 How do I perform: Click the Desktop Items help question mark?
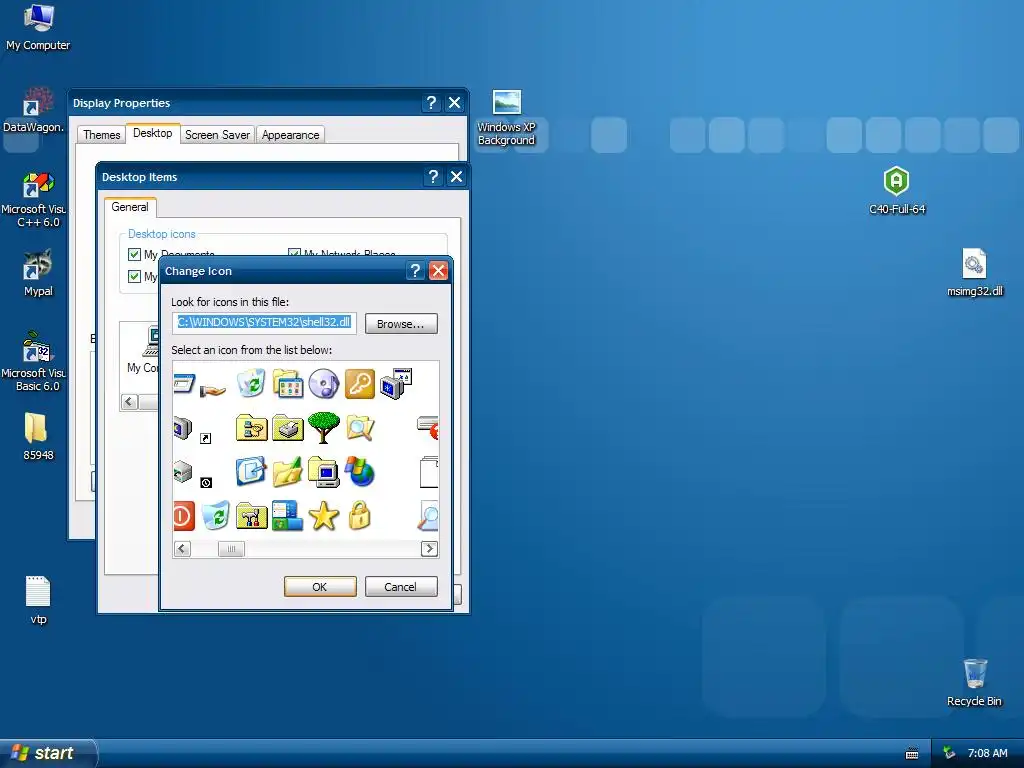pyautogui.click(x=433, y=176)
